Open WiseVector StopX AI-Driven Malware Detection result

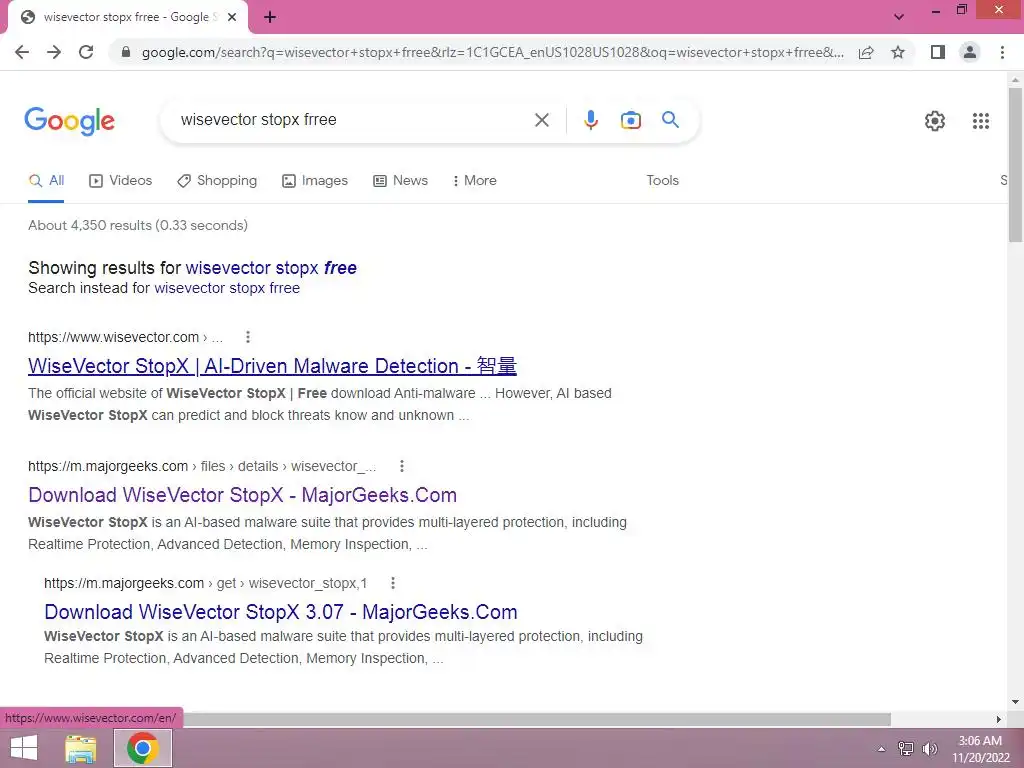pos(272,366)
